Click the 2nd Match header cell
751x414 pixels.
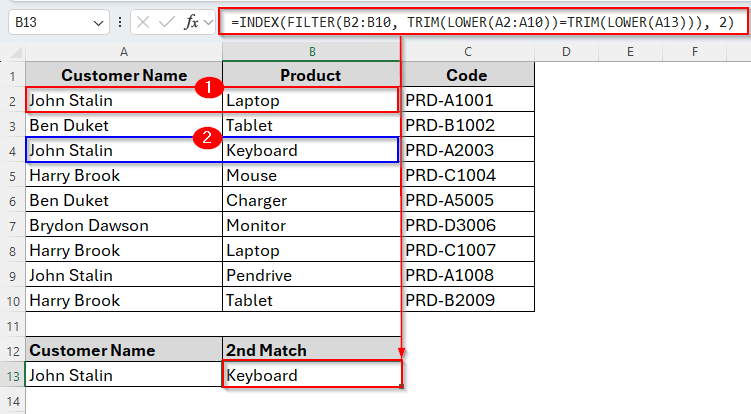pyautogui.click(x=311, y=350)
